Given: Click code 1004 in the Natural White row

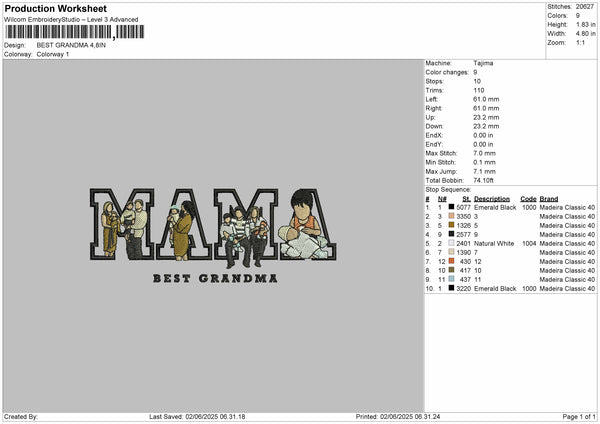Looking at the screenshot, I should [529, 243].
